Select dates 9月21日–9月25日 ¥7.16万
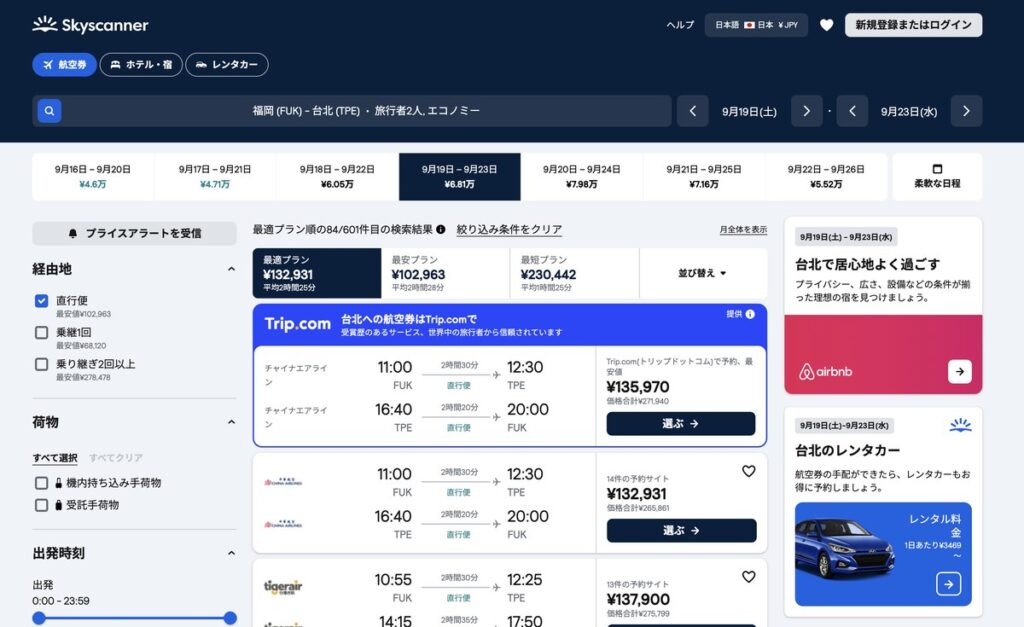The height and width of the screenshot is (627, 1024). point(703,176)
